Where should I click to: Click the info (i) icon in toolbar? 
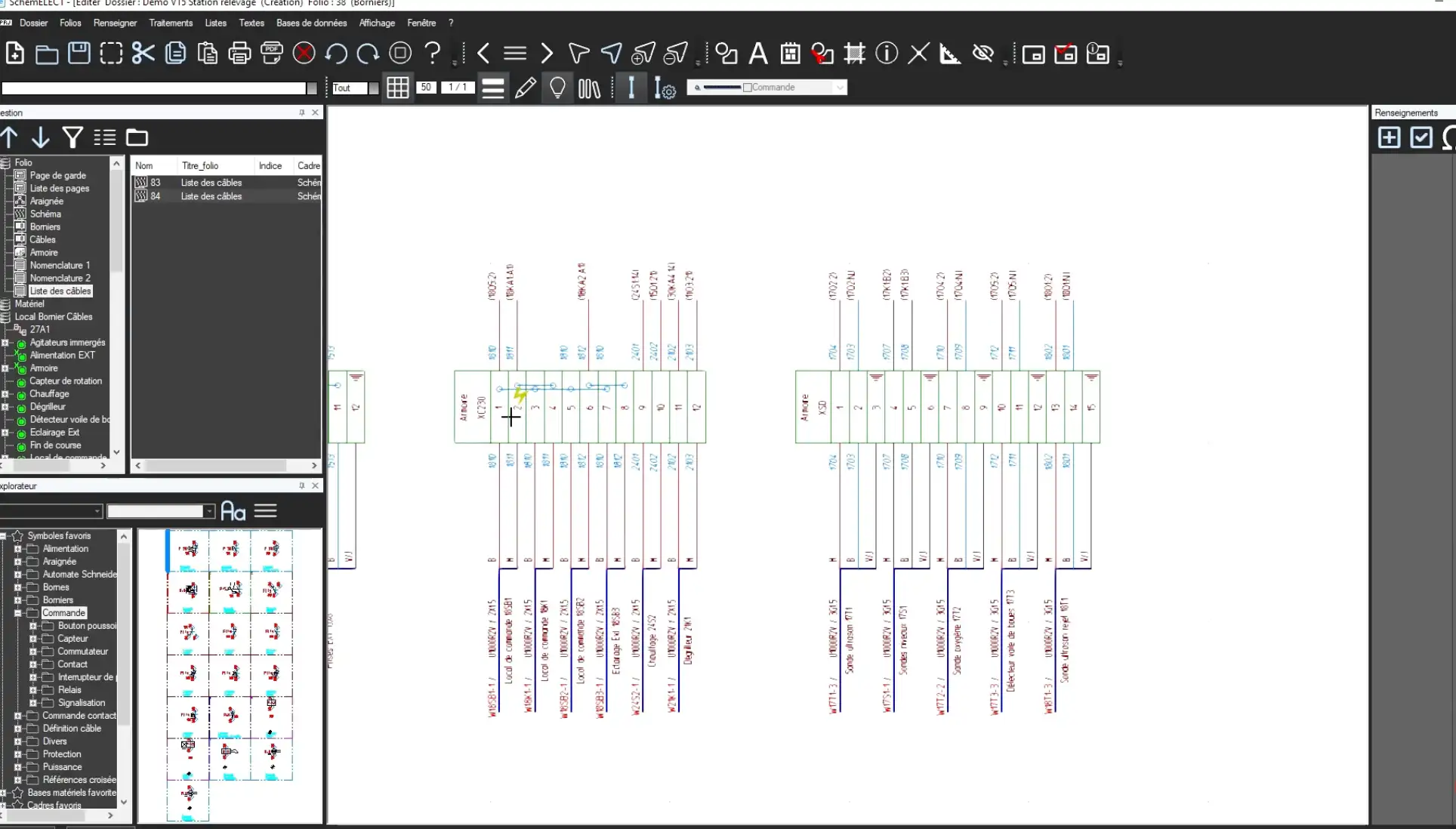point(887,54)
